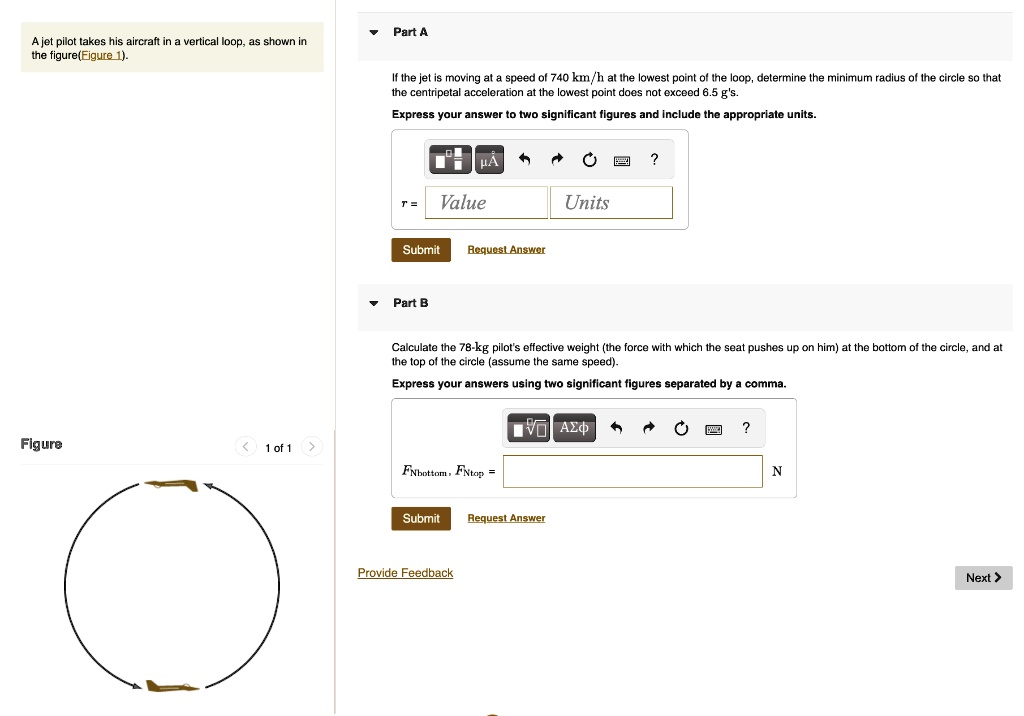Open the μÅ units palette in Part A
The height and width of the screenshot is (716, 1024).
pos(489,159)
